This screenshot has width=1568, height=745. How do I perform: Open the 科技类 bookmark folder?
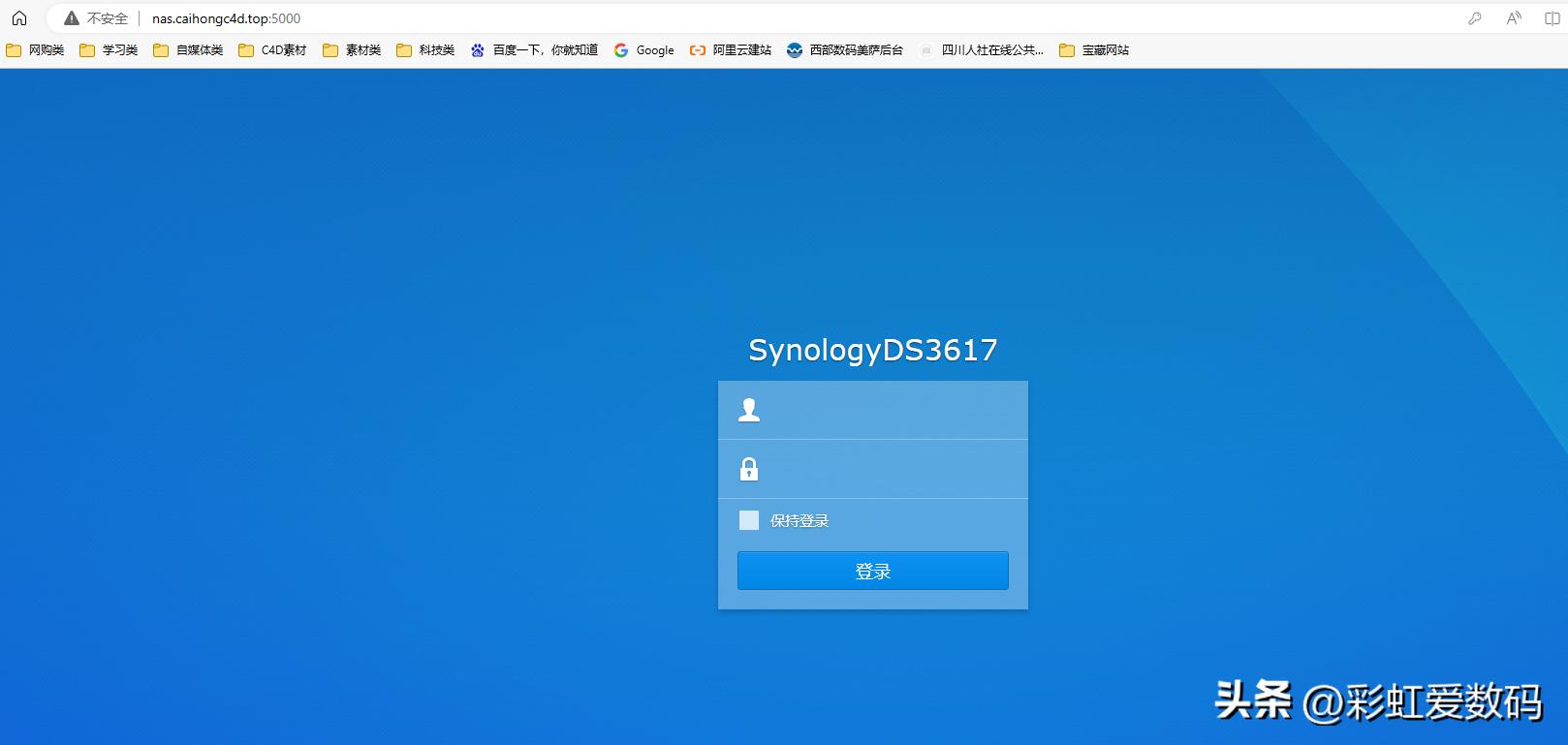425,50
